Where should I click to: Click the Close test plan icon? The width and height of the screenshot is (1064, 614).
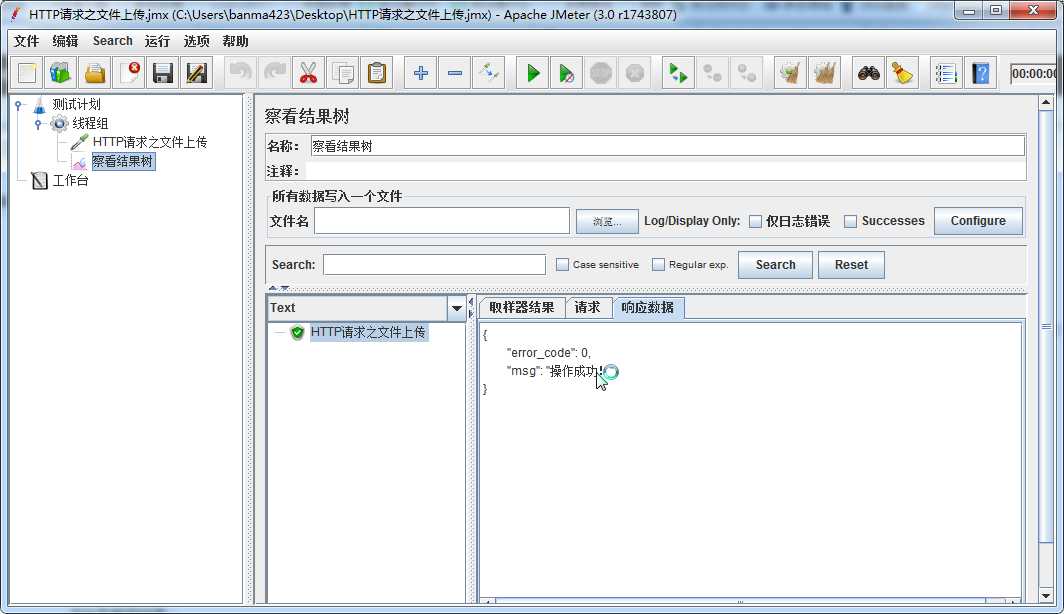click(x=128, y=73)
